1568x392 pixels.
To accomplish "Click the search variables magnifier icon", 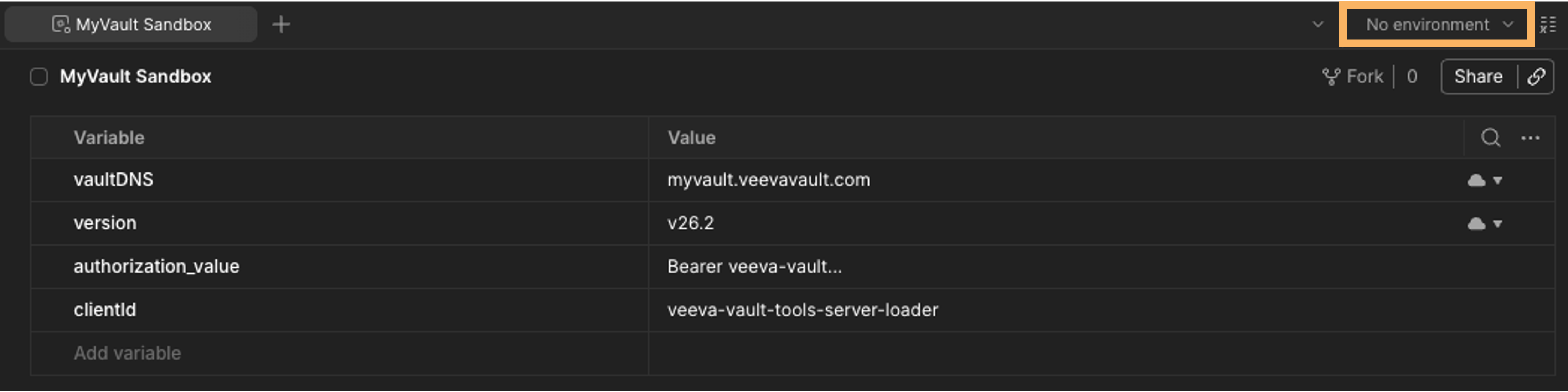I will [x=1490, y=138].
